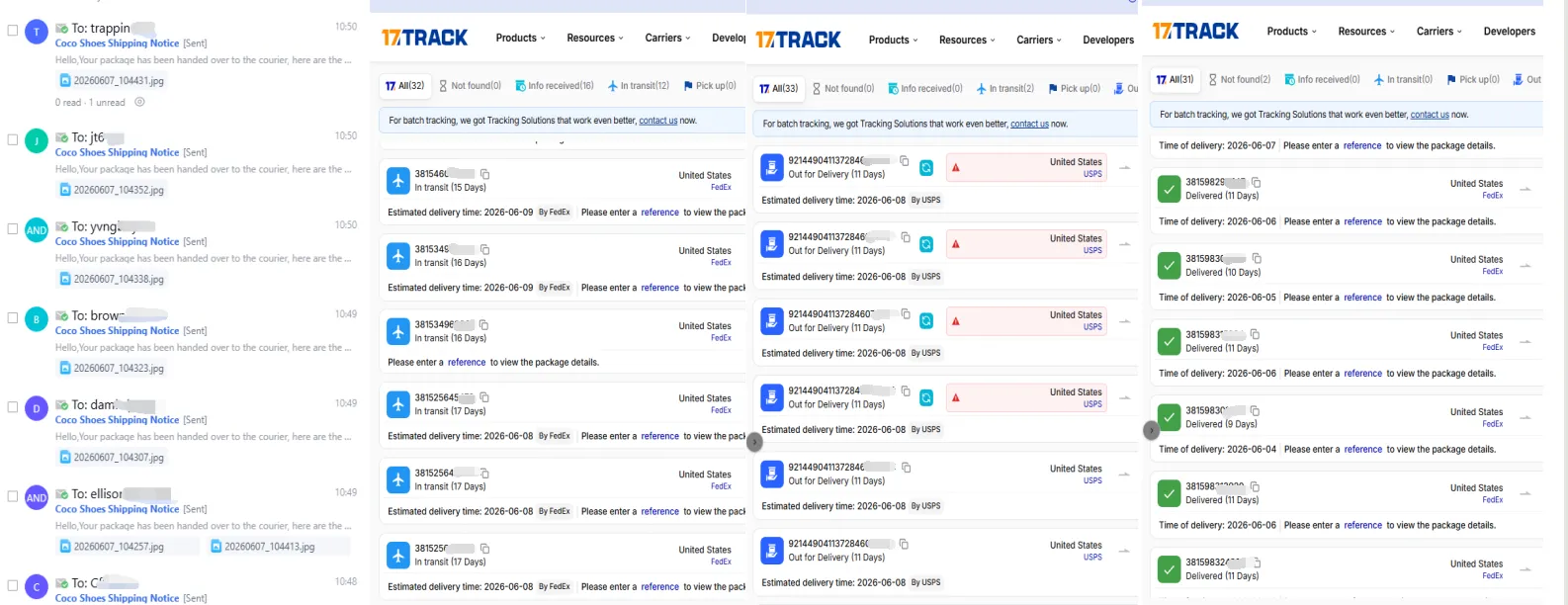Click 'reference' link beside delivery 2026-06-07
The height and width of the screenshot is (605, 1568).
point(1362,145)
